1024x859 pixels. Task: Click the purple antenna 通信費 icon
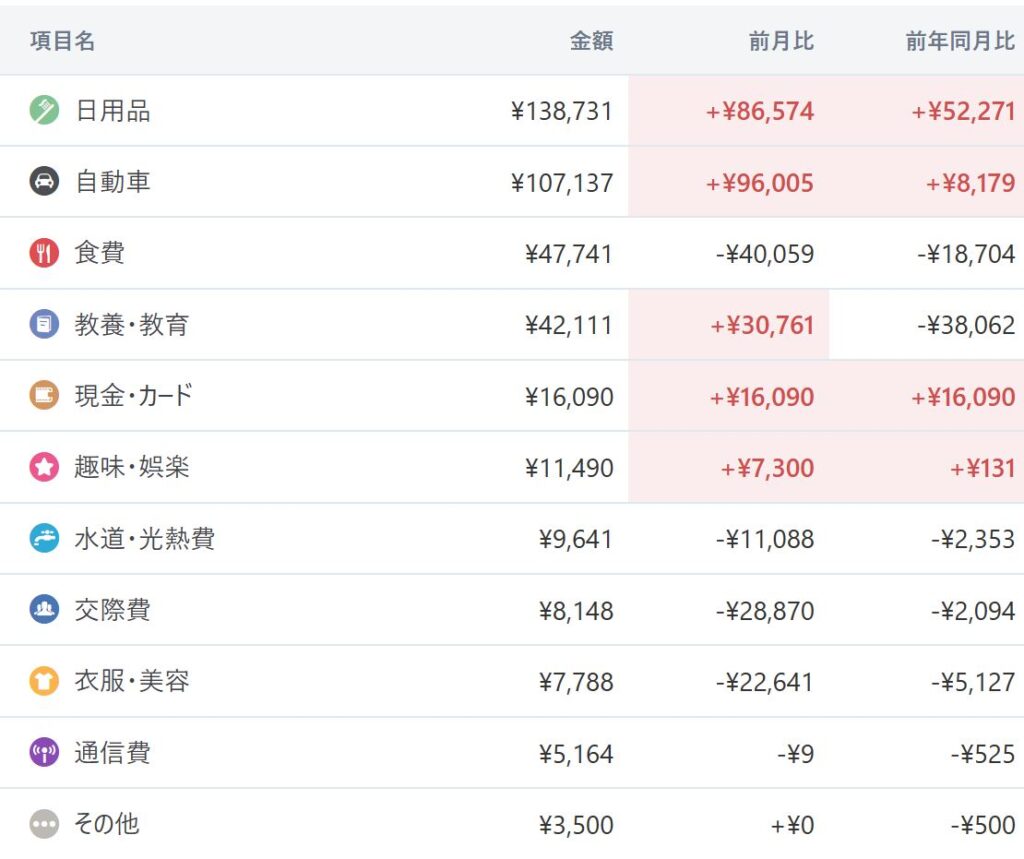coord(44,753)
